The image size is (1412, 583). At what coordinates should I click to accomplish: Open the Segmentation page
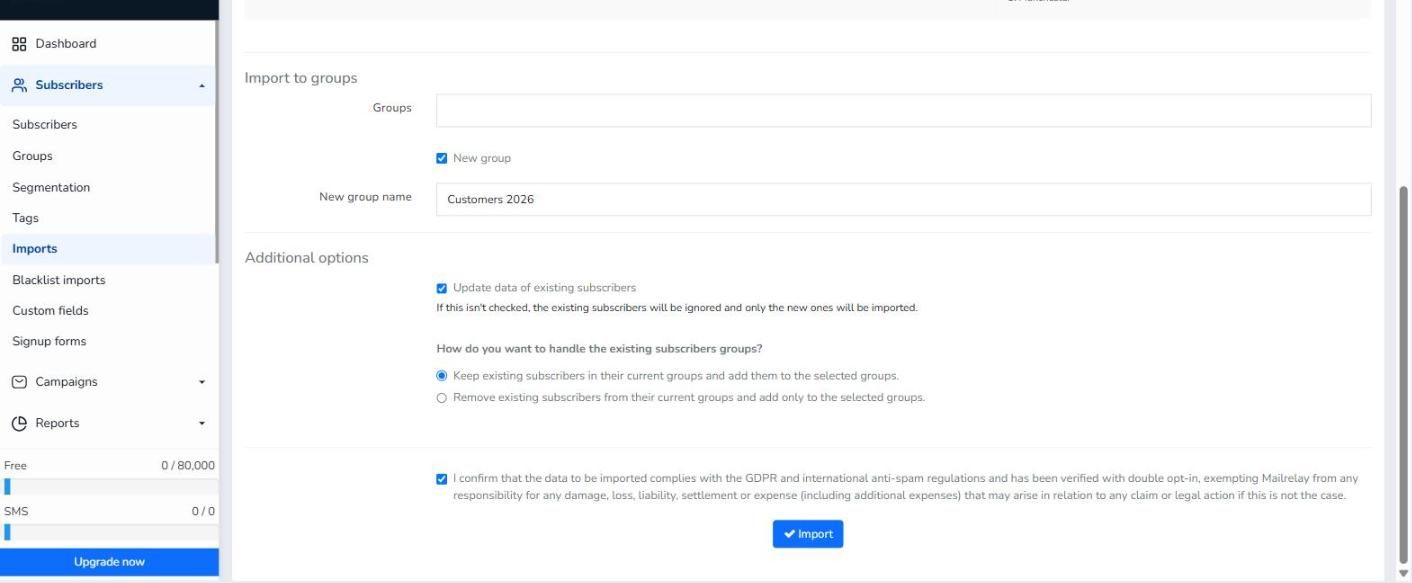tap(51, 187)
